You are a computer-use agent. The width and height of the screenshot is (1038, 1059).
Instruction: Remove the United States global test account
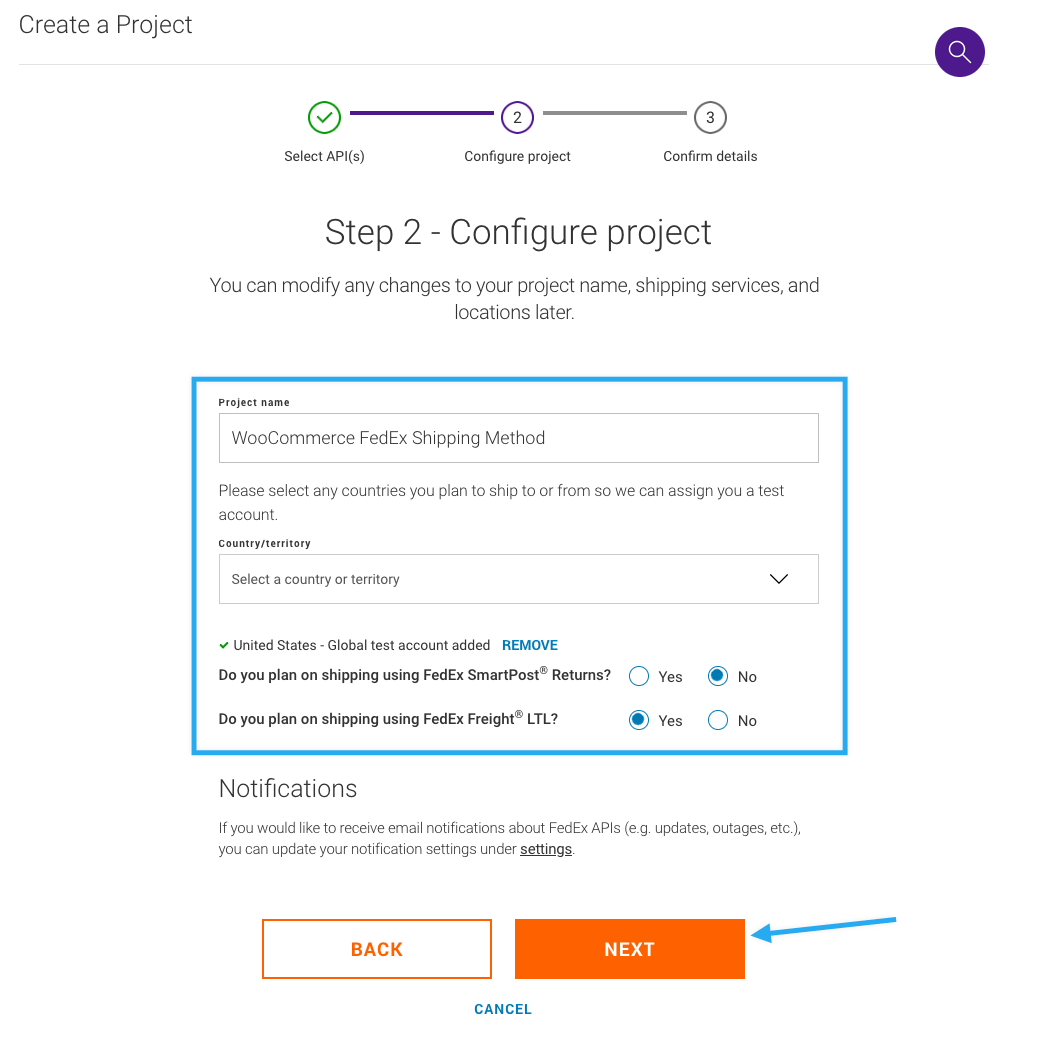(529, 645)
